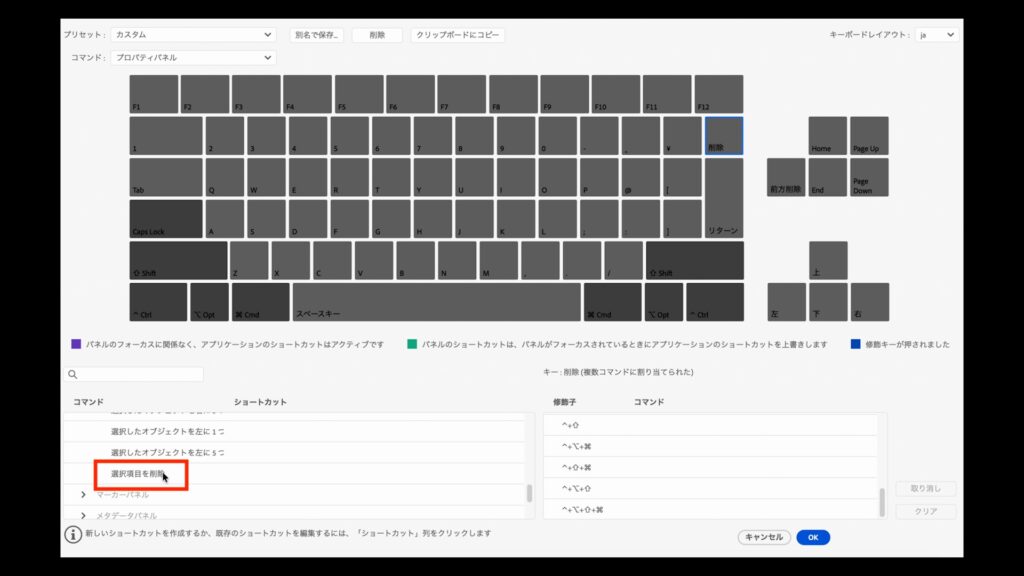
Task: Click the 左 arrow key
Action: click(x=786, y=302)
